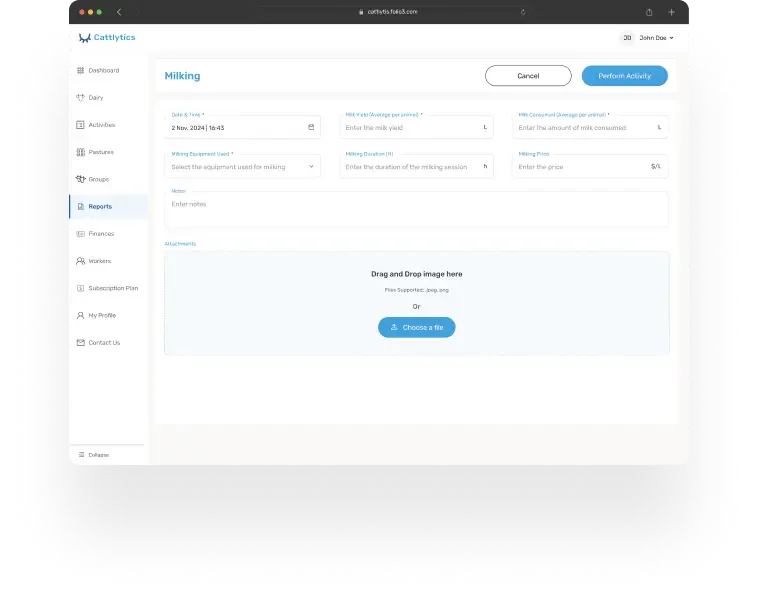Open the Activities menu item
Screen dimensions: 758x602
click(108, 125)
